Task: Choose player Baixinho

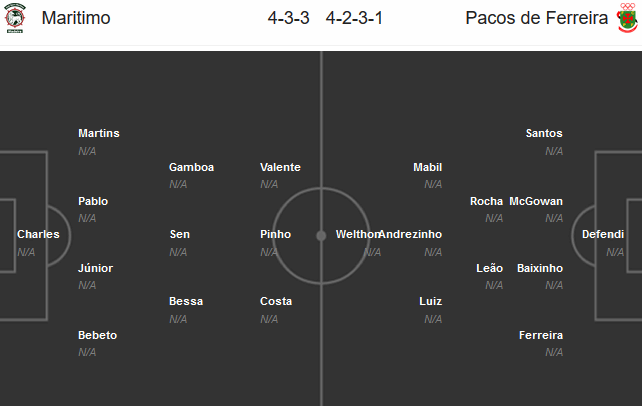Action: click(540, 268)
